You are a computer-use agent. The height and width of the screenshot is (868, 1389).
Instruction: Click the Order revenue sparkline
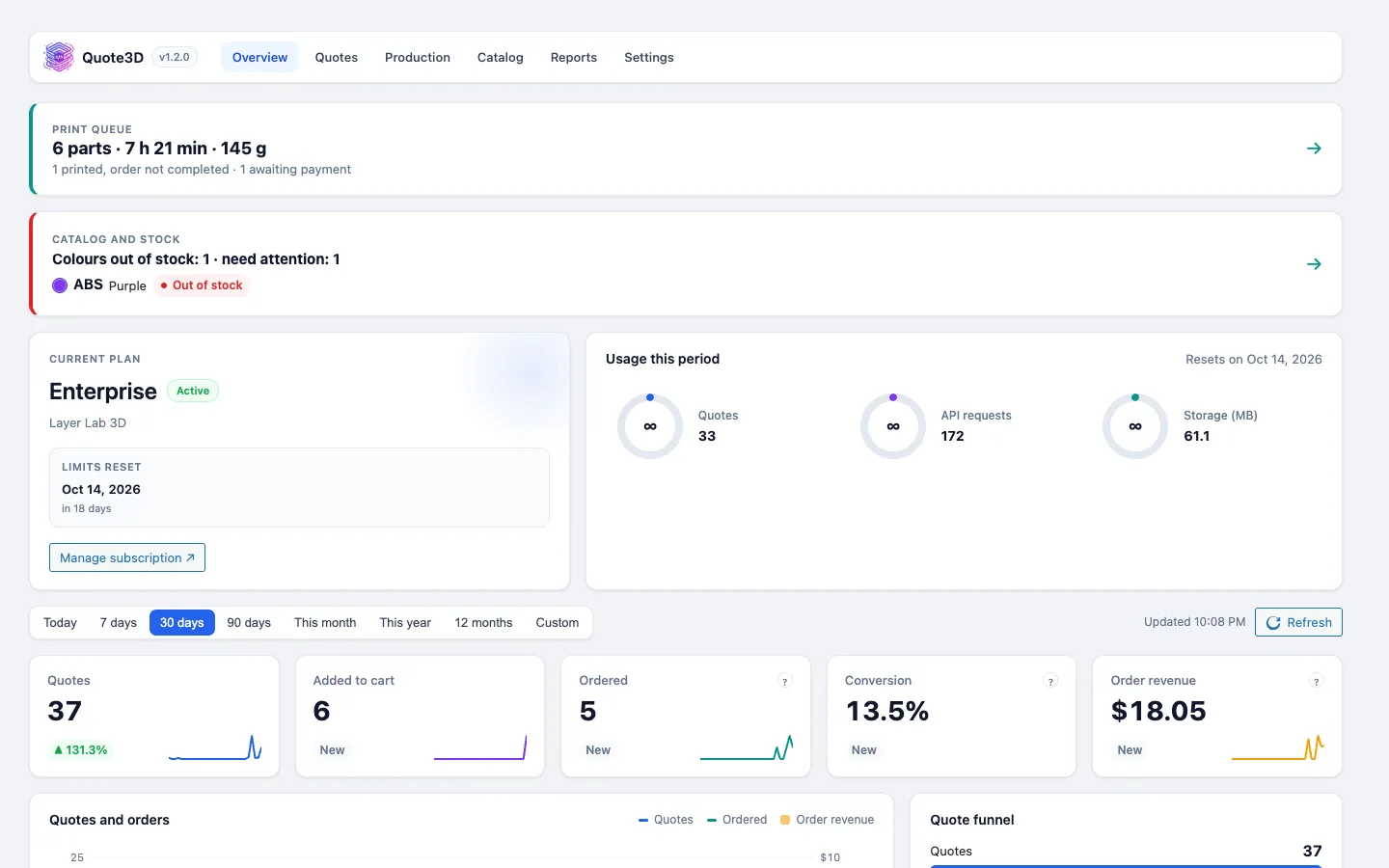click(1278, 747)
